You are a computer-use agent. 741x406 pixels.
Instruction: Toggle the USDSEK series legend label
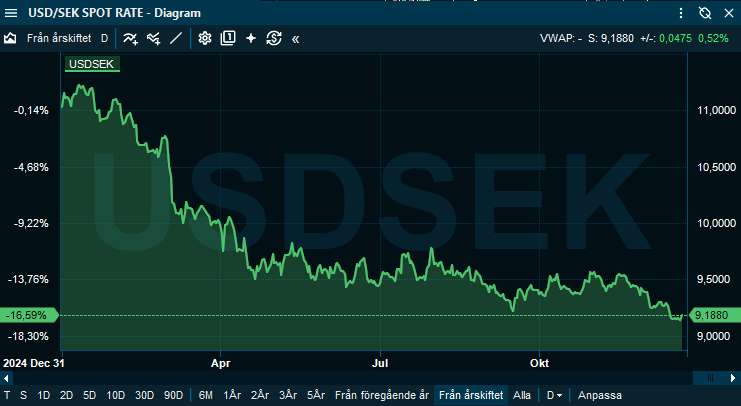91,64
